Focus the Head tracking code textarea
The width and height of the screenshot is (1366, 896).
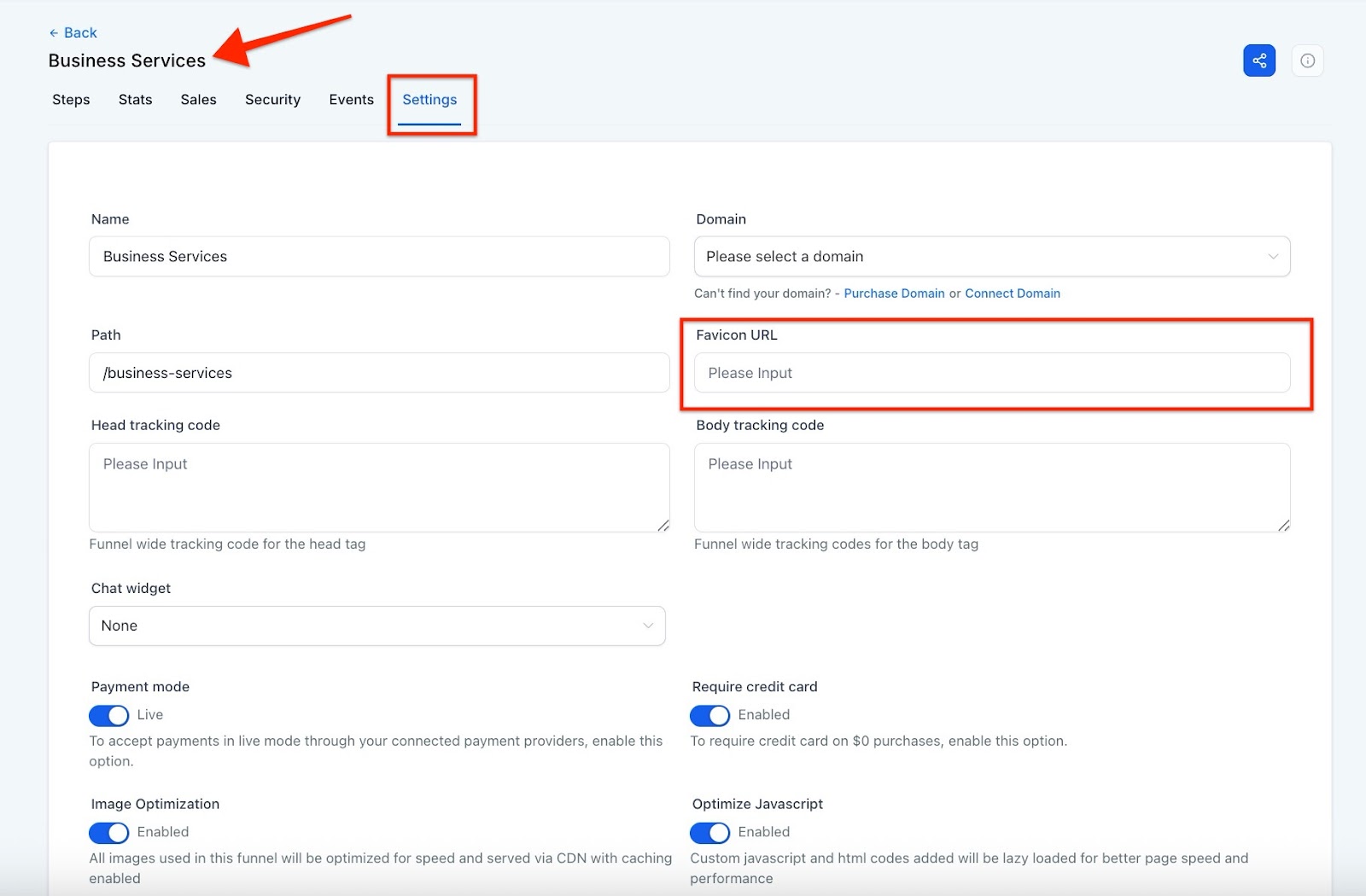[378, 487]
